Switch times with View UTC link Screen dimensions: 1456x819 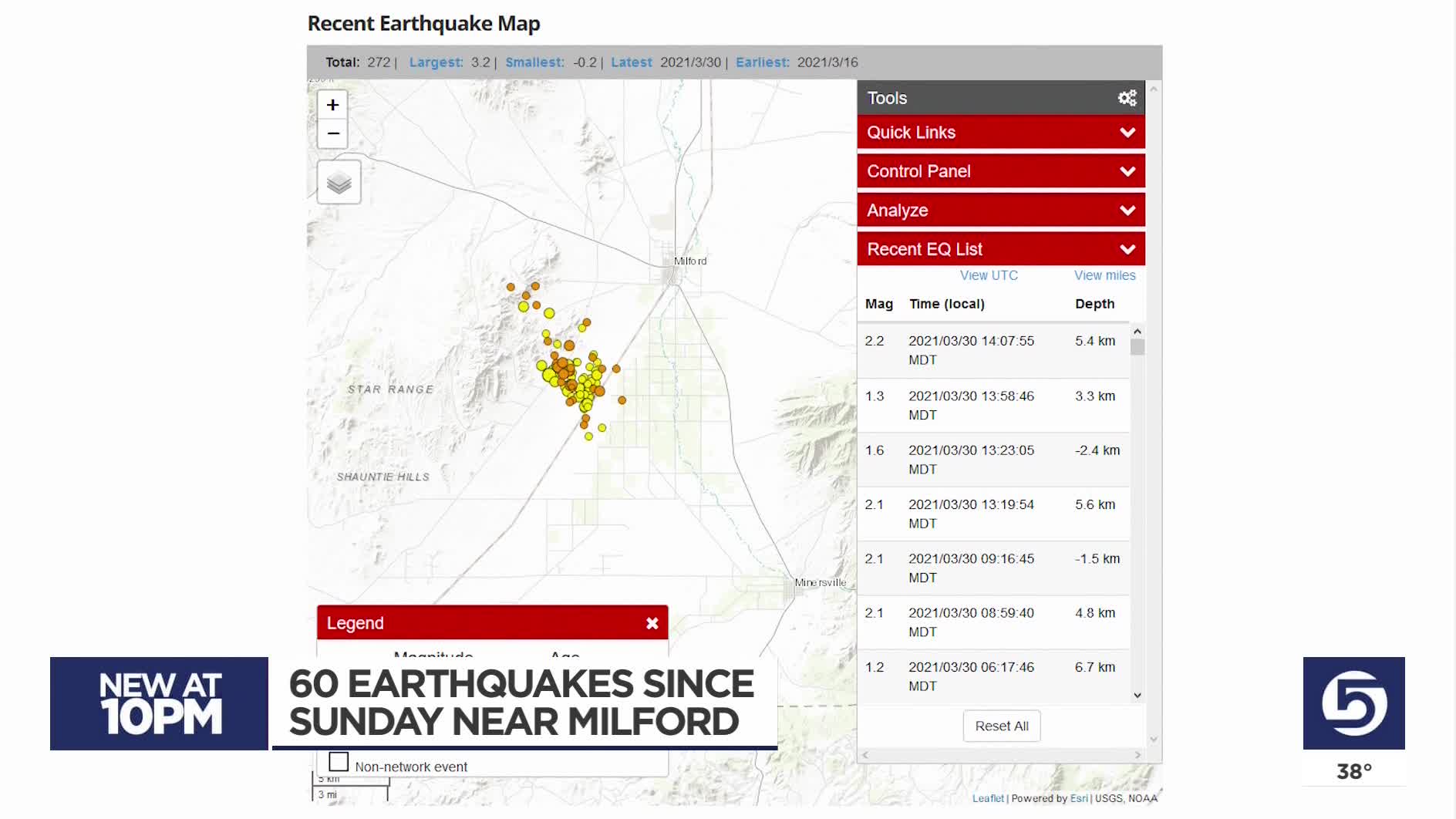[x=988, y=275]
